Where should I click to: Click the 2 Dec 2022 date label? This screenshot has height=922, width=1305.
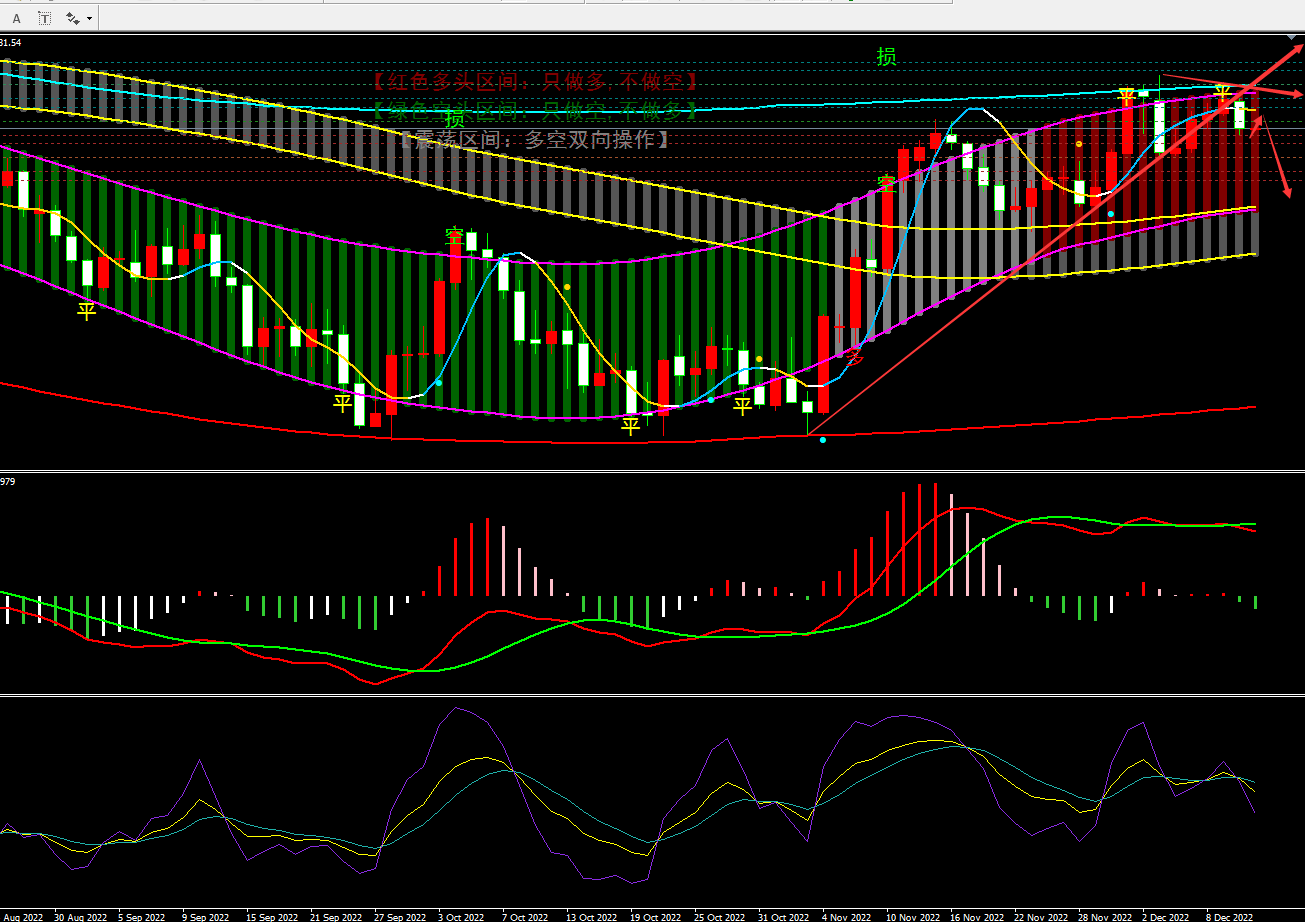coord(1165,917)
